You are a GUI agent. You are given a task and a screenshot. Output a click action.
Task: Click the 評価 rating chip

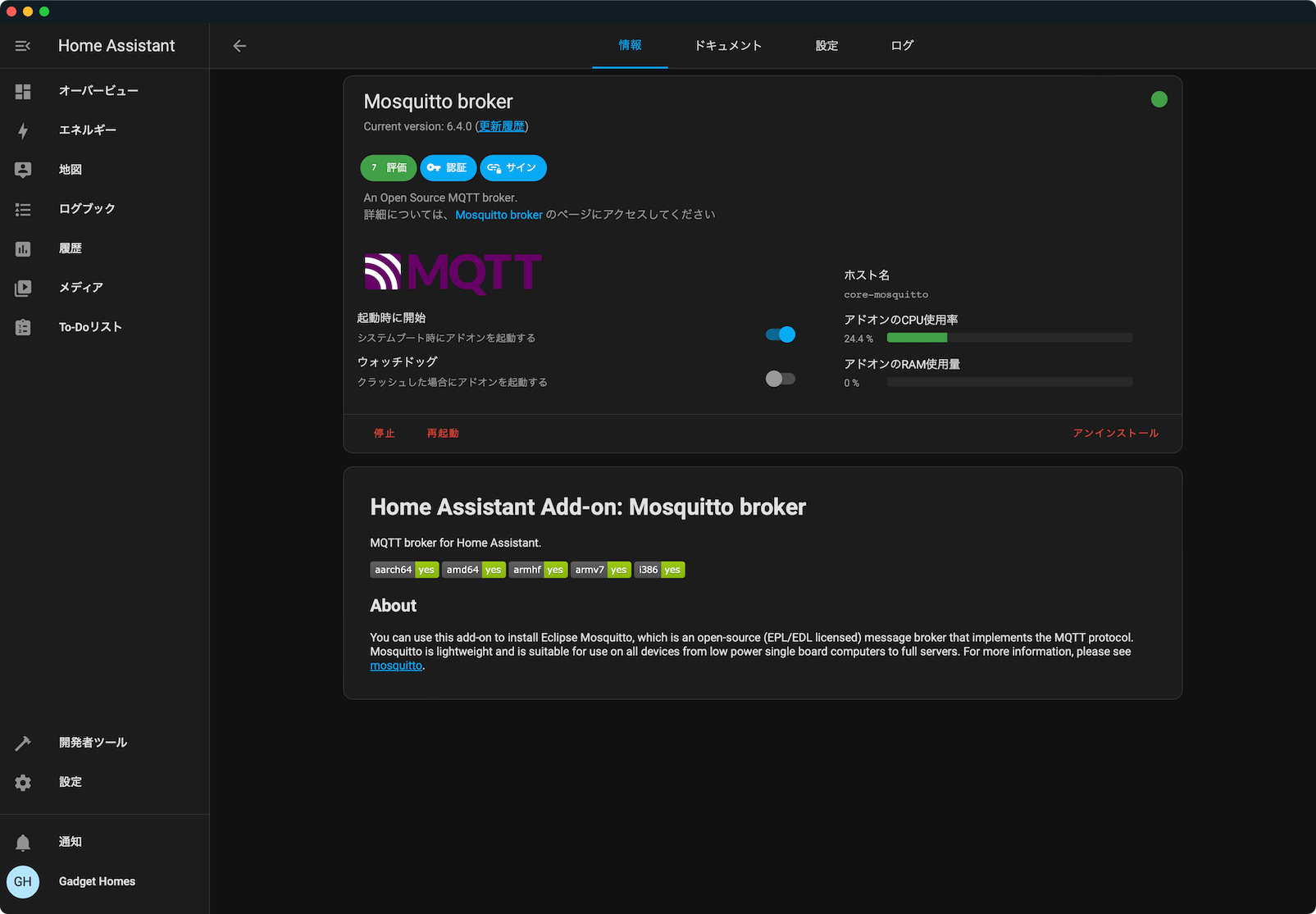pos(389,168)
